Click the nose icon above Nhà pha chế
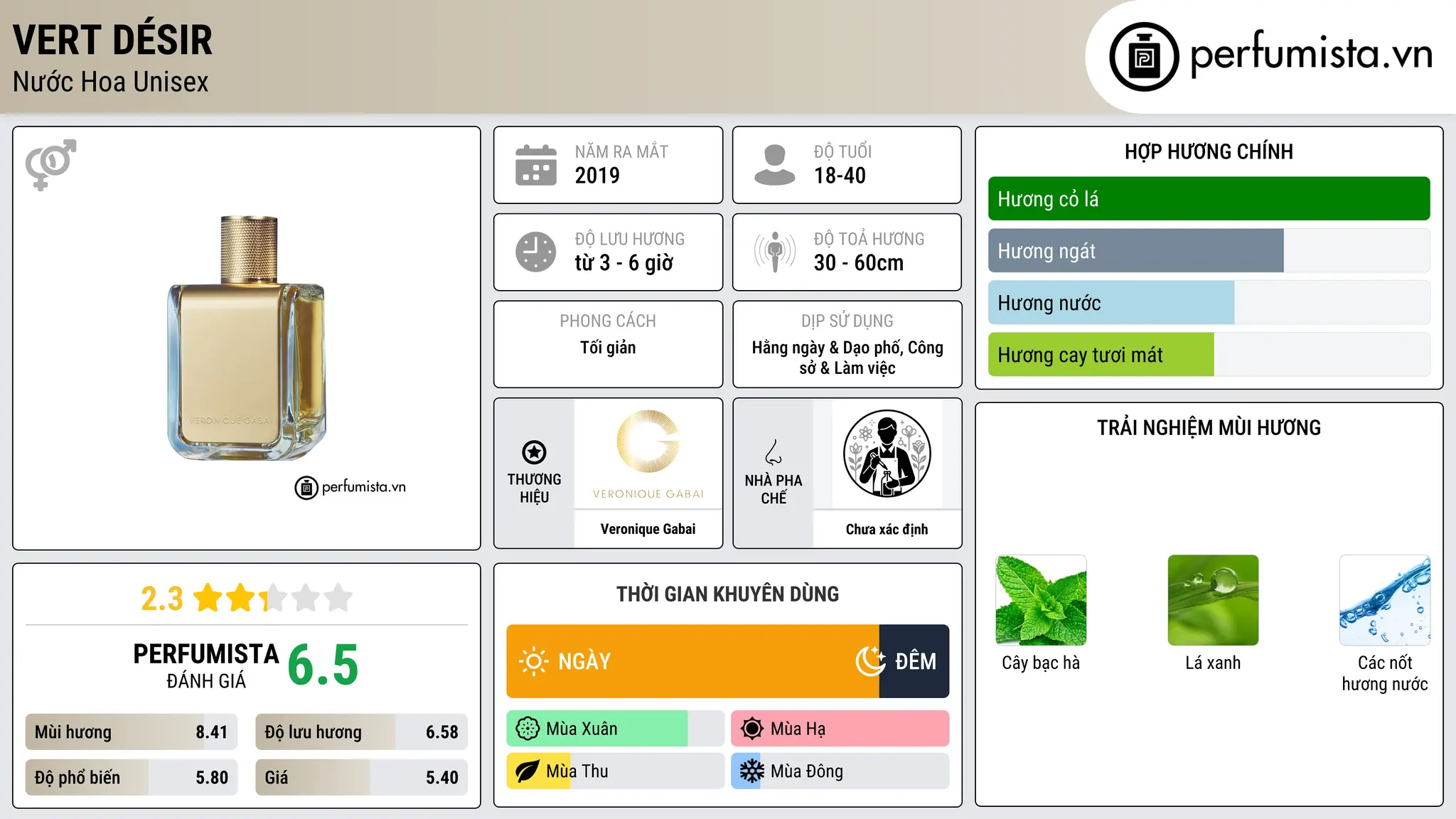The height and width of the screenshot is (819, 1456). [x=773, y=452]
